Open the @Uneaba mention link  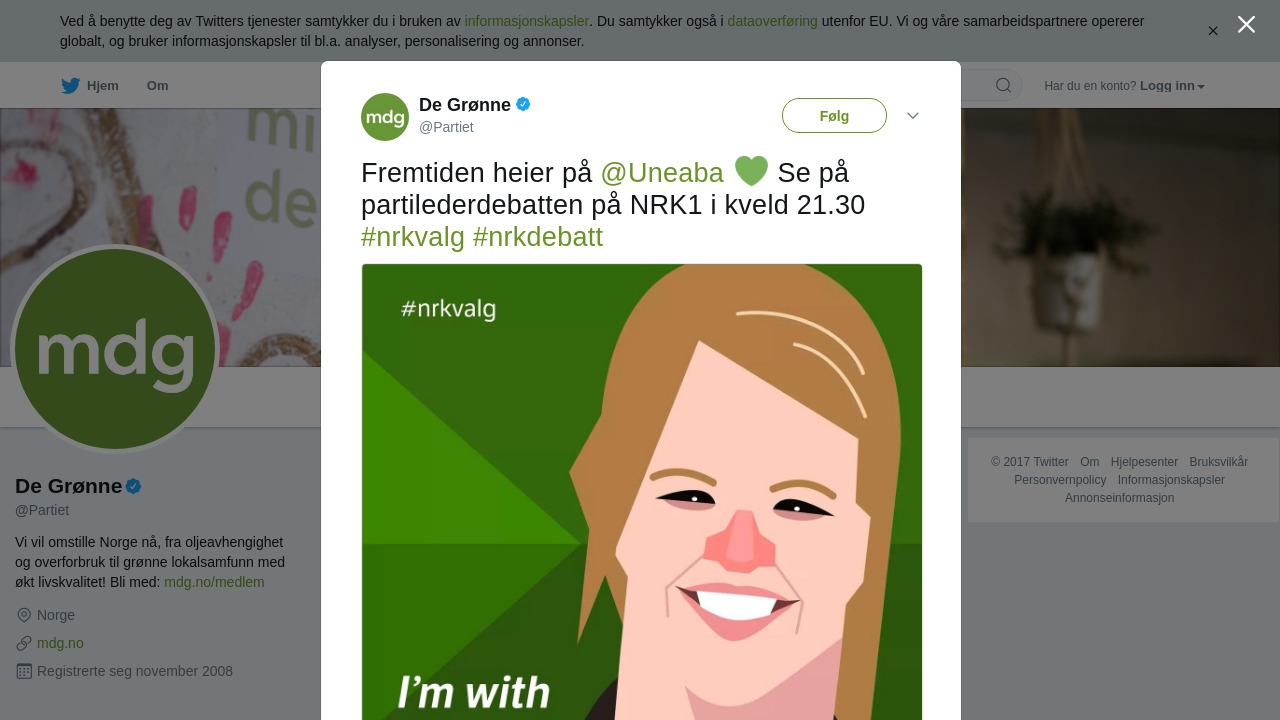click(662, 173)
